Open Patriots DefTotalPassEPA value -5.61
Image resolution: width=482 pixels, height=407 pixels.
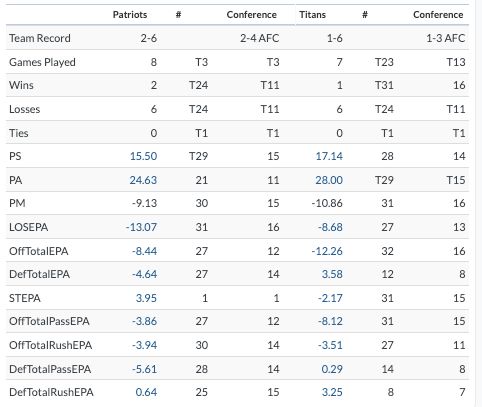[144, 369]
